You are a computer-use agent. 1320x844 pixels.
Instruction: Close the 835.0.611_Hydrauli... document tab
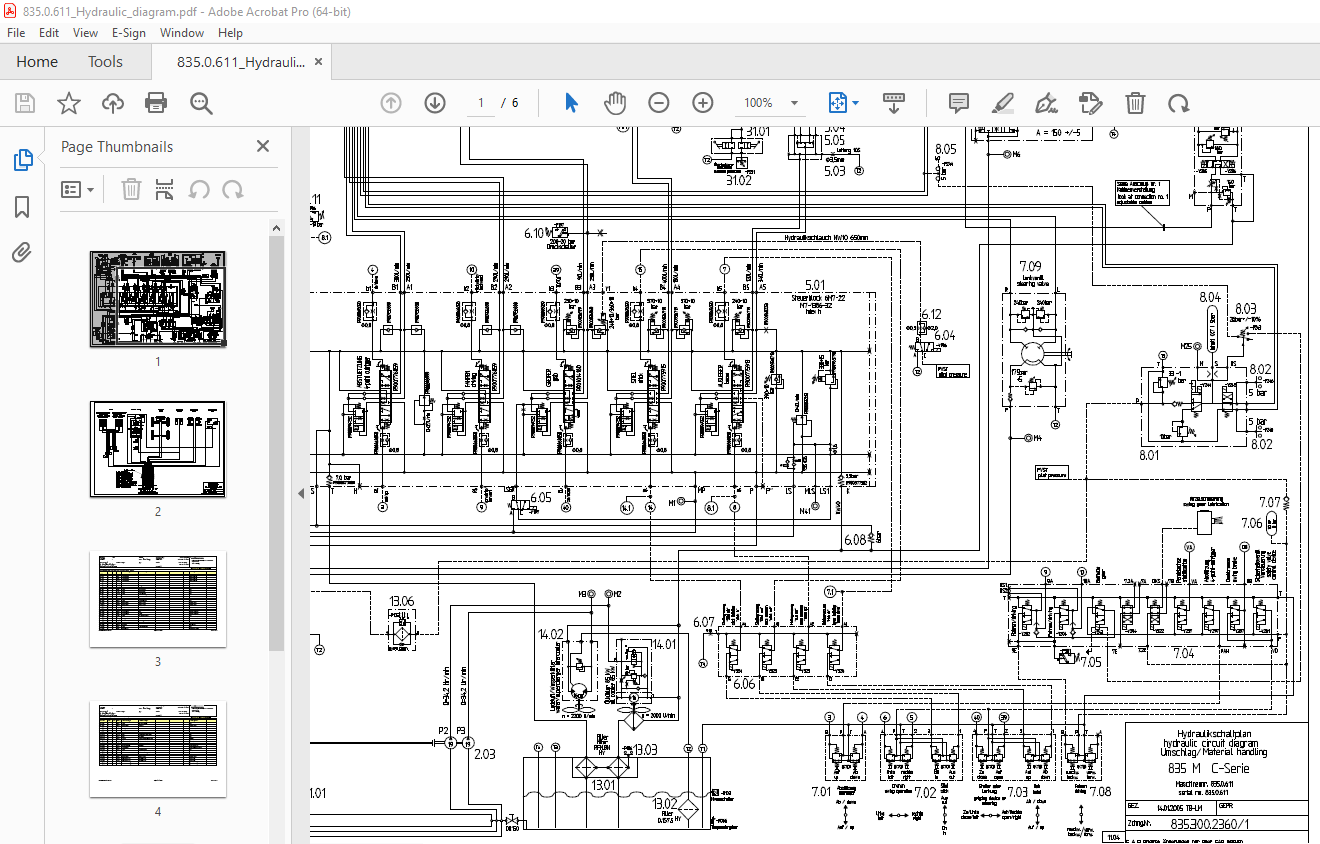319,62
